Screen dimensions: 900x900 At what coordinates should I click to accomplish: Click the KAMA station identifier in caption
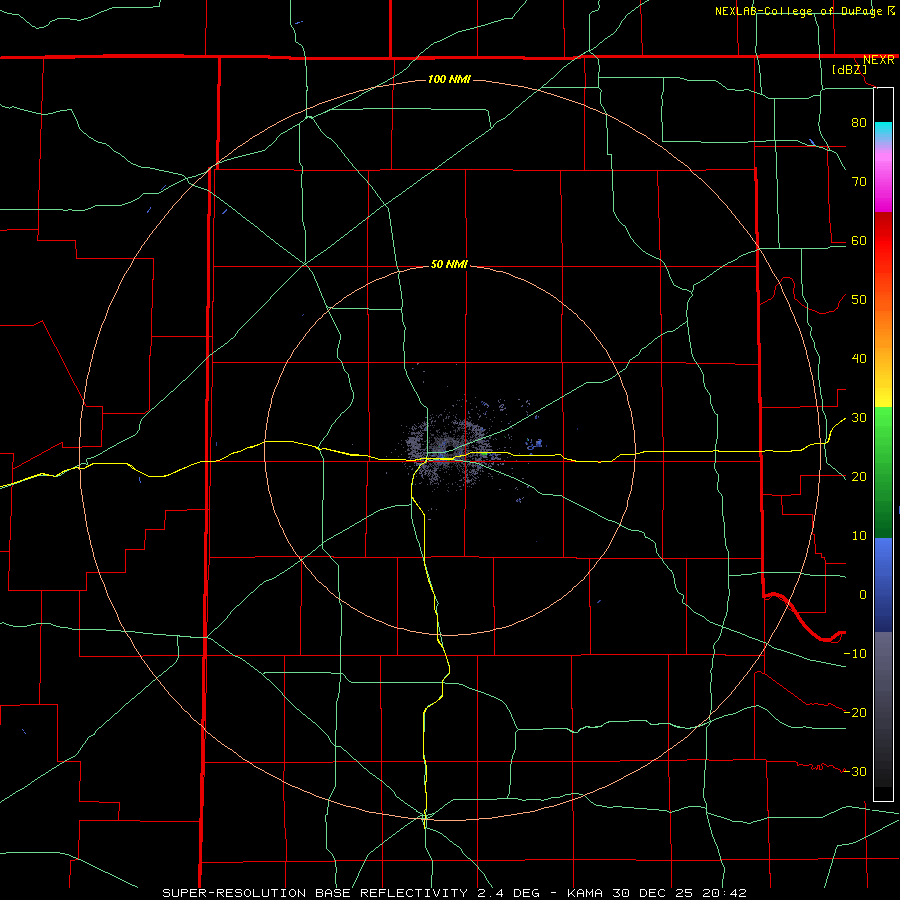[x=584, y=893]
